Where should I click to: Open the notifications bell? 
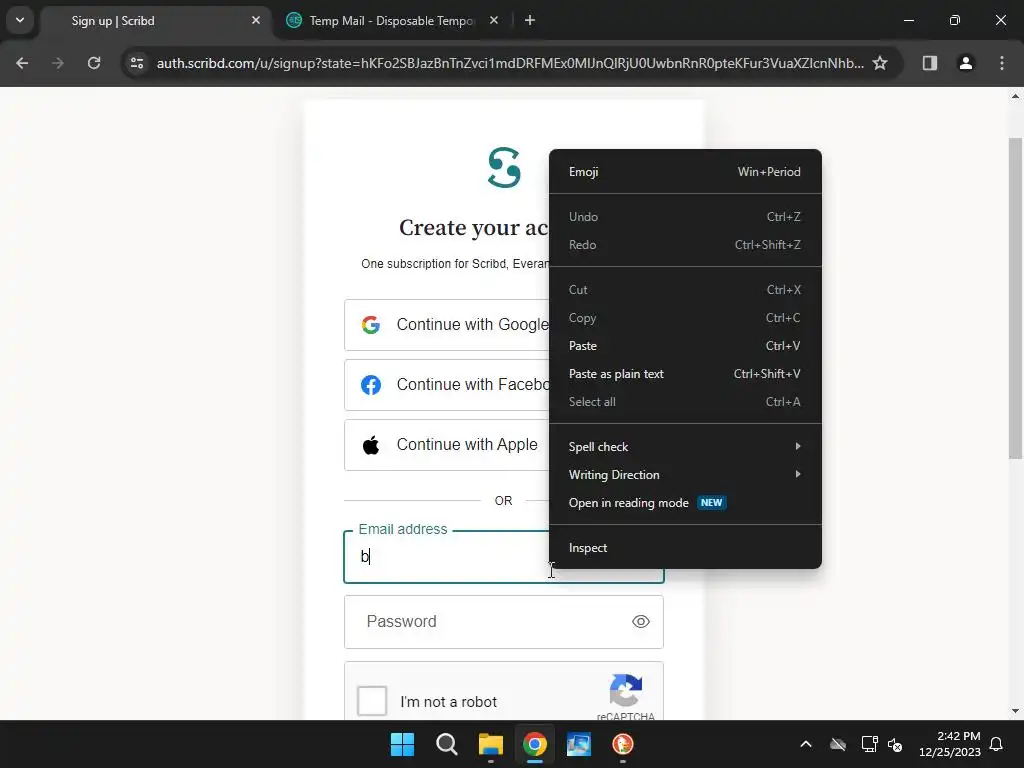click(996, 744)
